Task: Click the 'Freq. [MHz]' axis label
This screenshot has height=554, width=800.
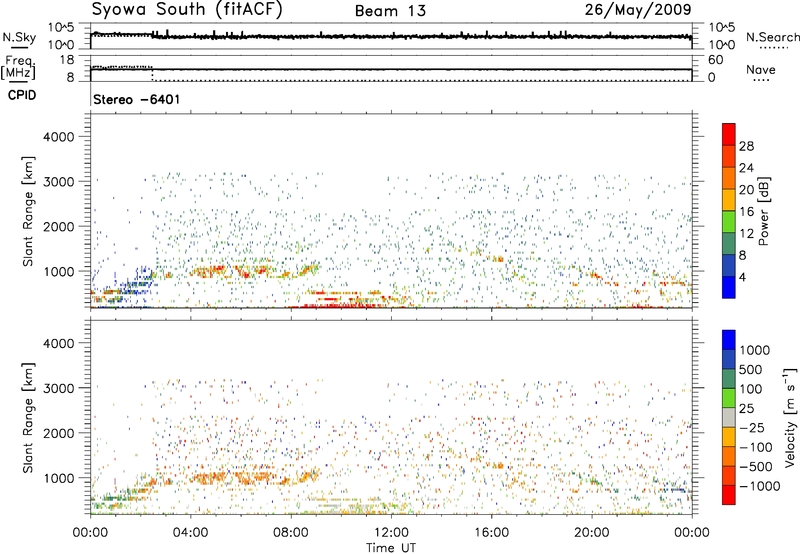Action: coord(19,68)
